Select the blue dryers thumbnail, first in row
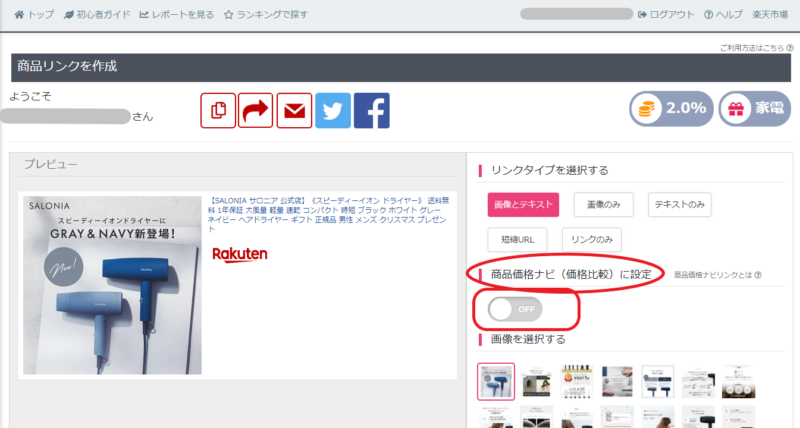800x428 pixels. 496,382
